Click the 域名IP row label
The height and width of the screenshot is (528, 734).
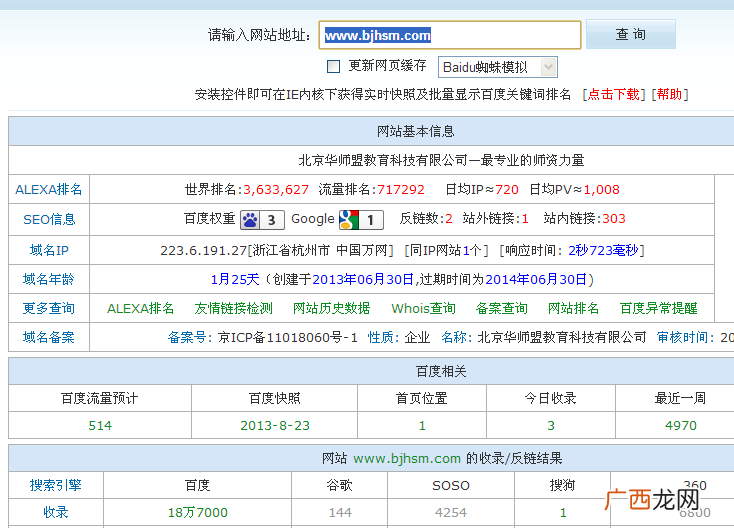(x=49, y=250)
